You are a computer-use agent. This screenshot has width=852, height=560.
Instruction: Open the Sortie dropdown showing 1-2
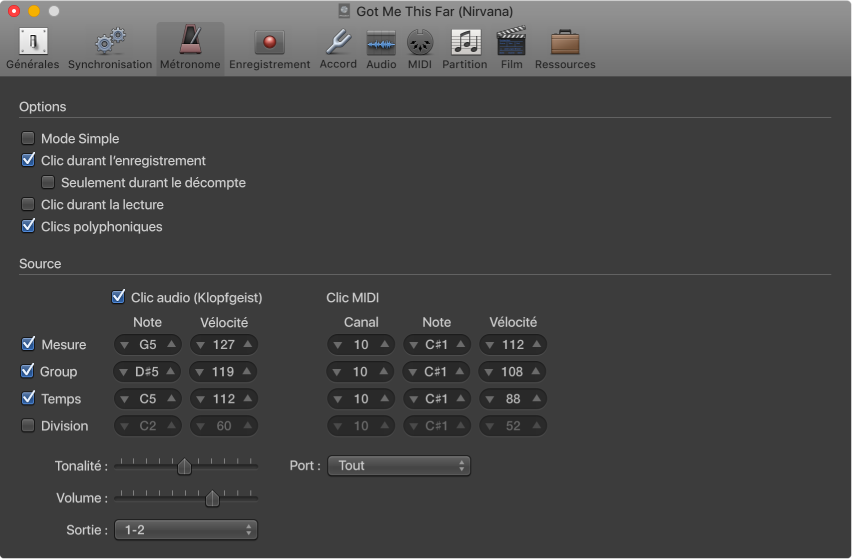coord(186,530)
